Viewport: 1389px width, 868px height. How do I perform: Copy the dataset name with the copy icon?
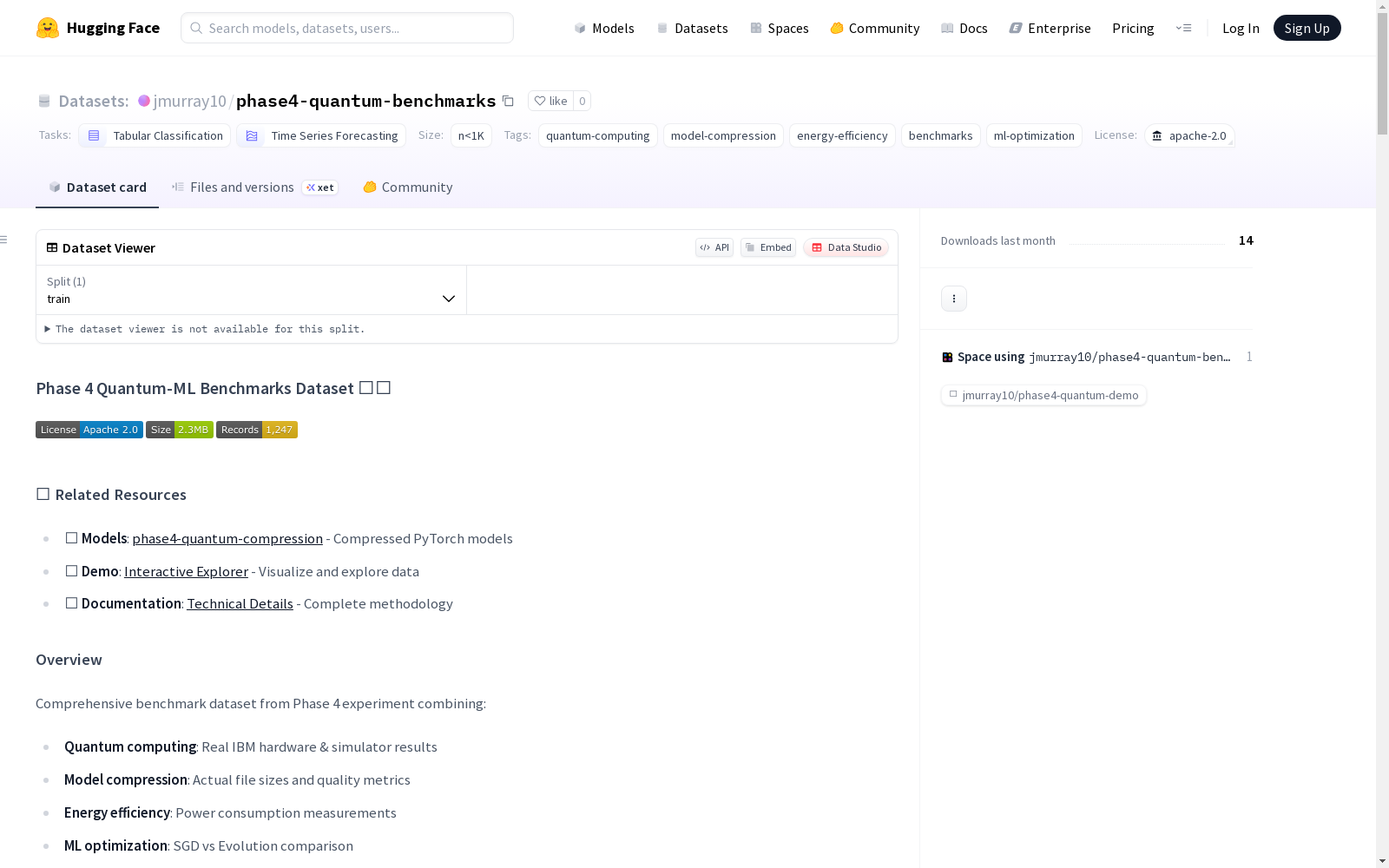tap(508, 102)
